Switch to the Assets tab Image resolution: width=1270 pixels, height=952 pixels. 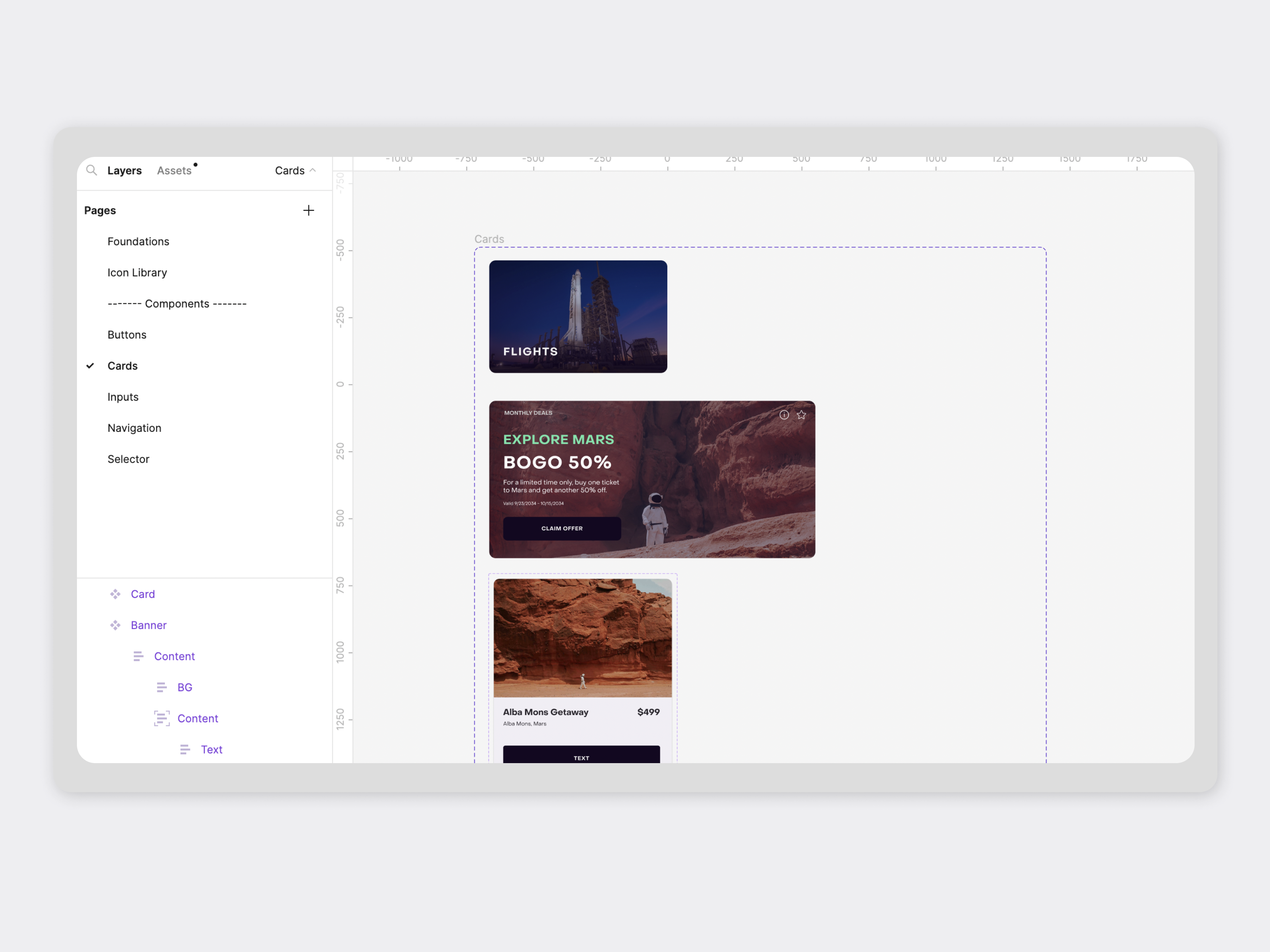(x=174, y=171)
